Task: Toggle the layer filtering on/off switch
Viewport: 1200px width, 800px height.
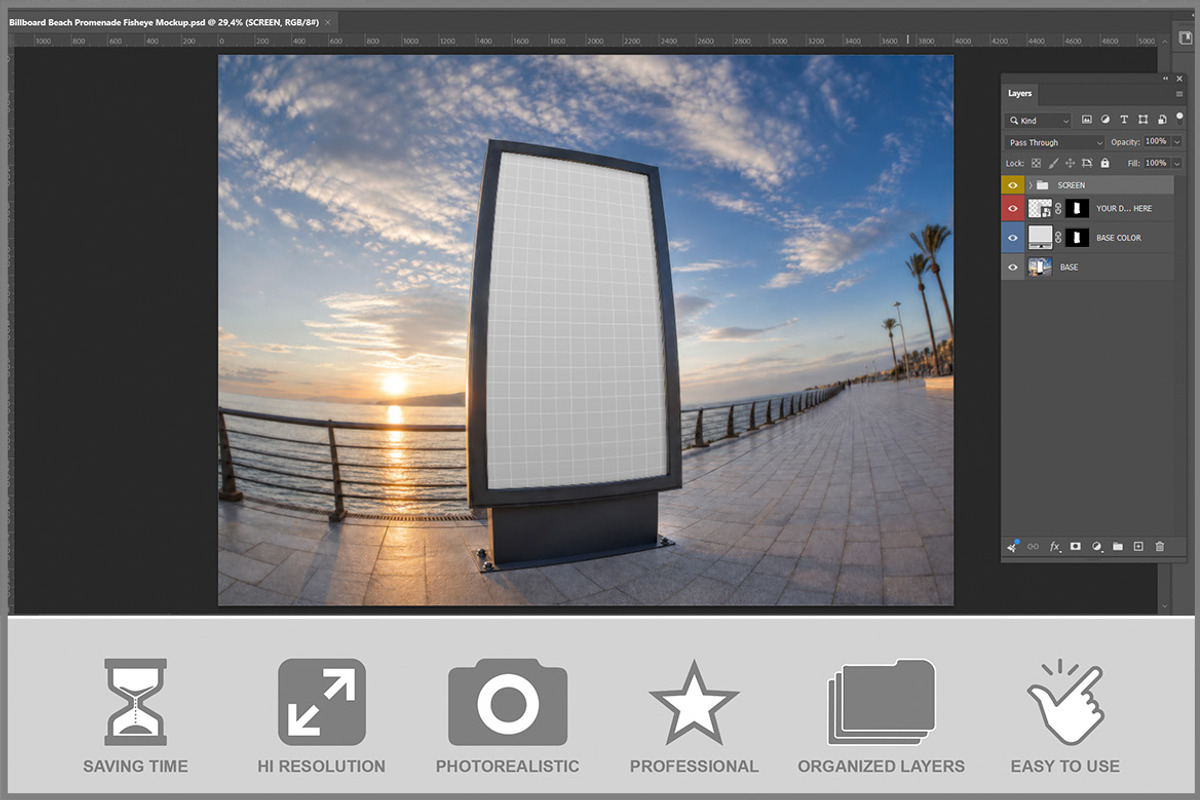Action: [x=1179, y=119]
